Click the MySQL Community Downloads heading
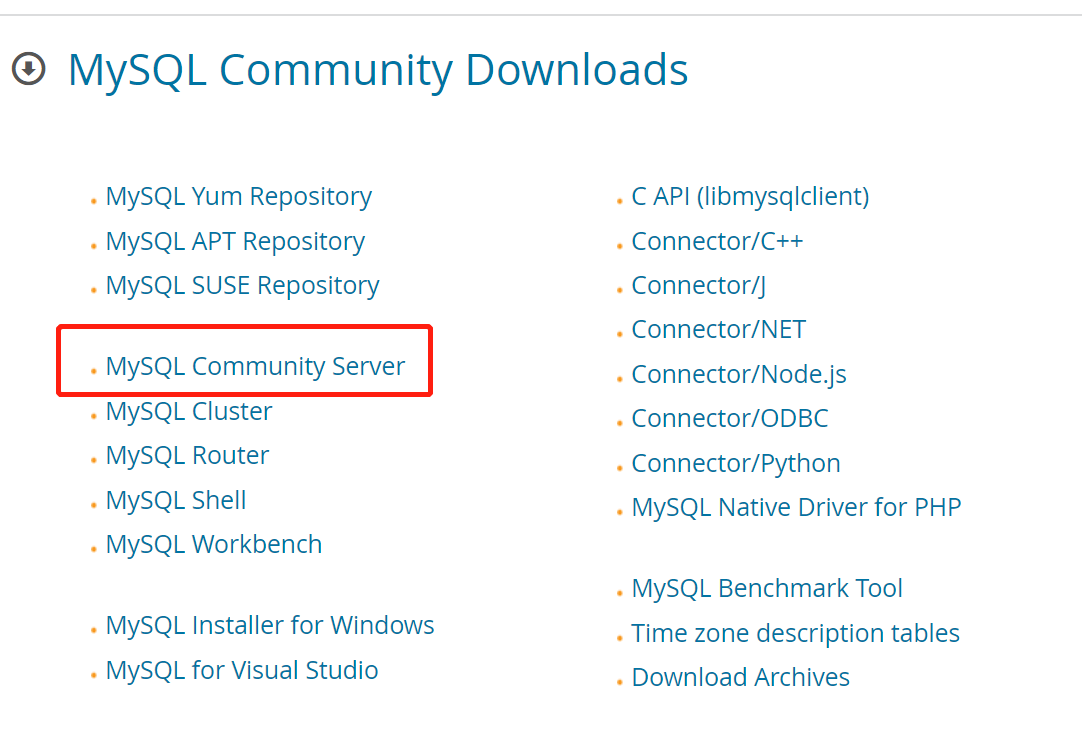Viewport: 1082px width, 746px height. [x=377, y=70]
